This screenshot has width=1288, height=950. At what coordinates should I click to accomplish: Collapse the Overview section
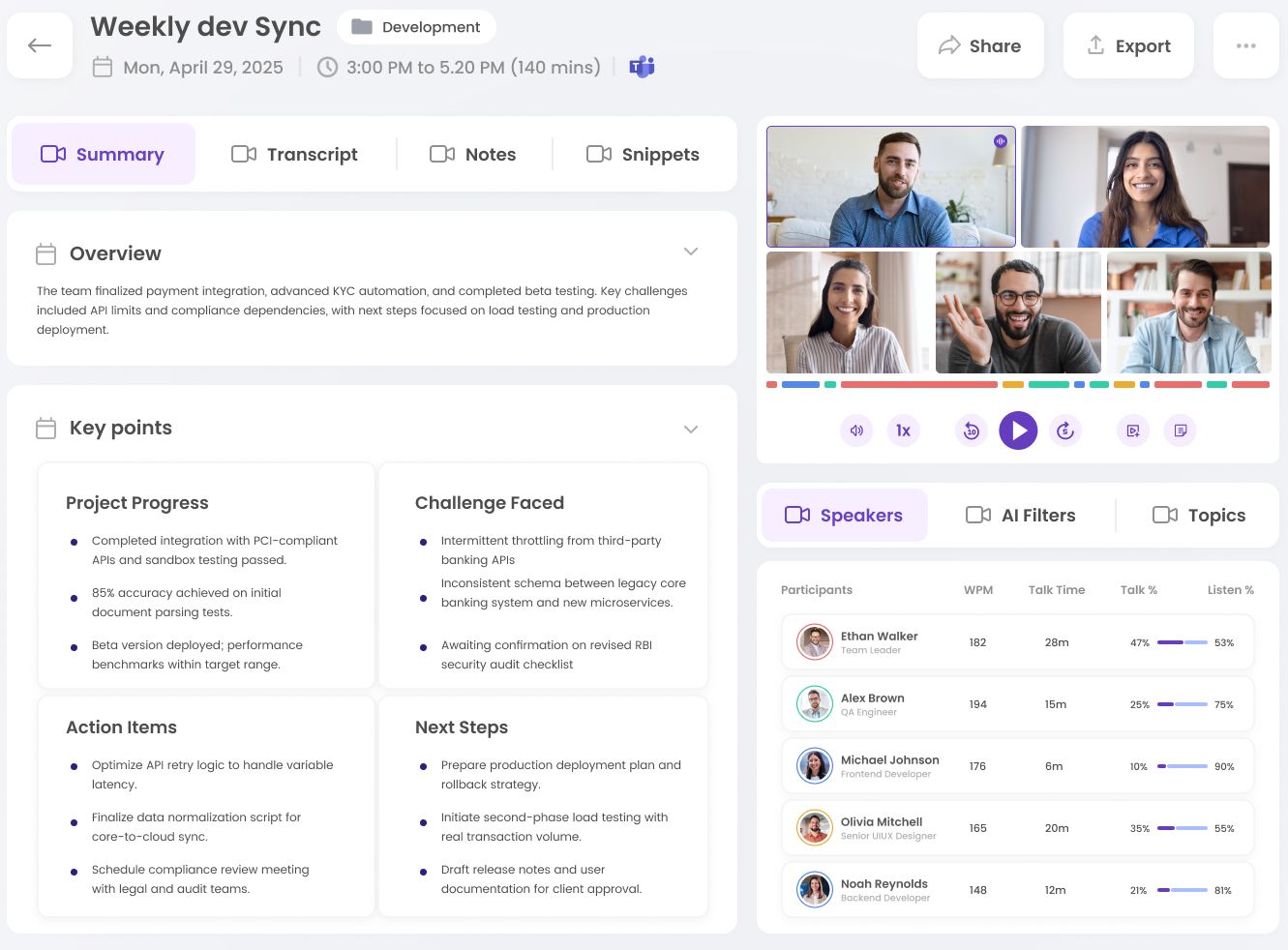tap(691, 252)
